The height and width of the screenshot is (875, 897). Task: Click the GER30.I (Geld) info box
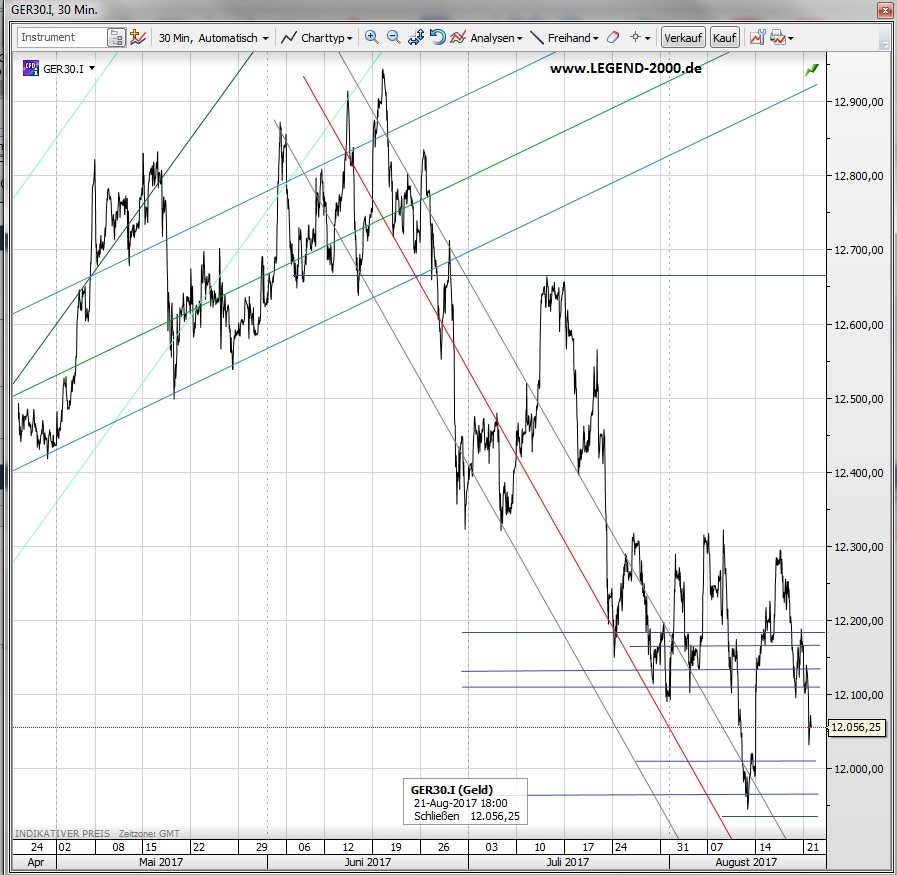click(465, 802)
